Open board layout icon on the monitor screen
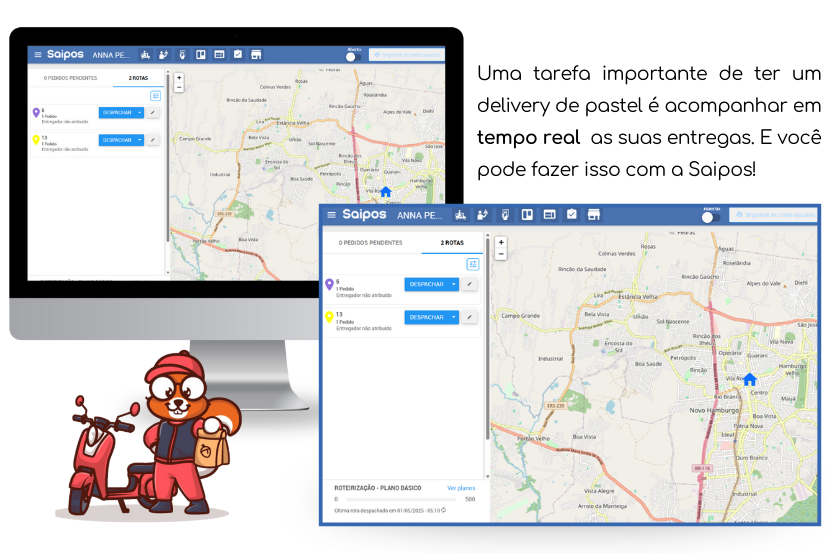Viewport: 830px width, 553px height. (201, 55)
